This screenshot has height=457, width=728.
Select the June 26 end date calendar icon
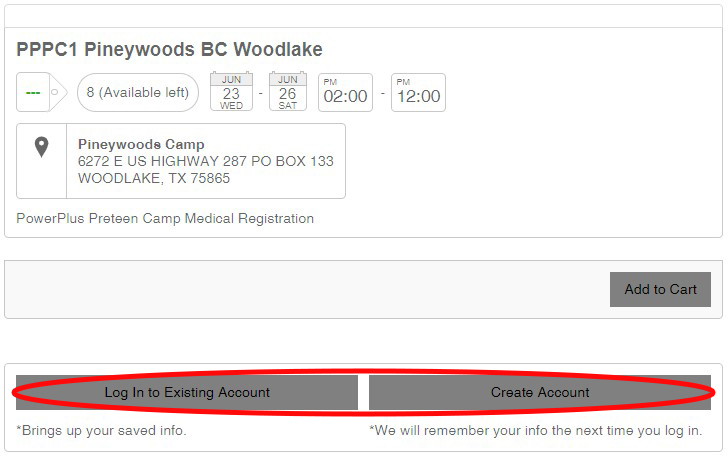click(288, 91)
